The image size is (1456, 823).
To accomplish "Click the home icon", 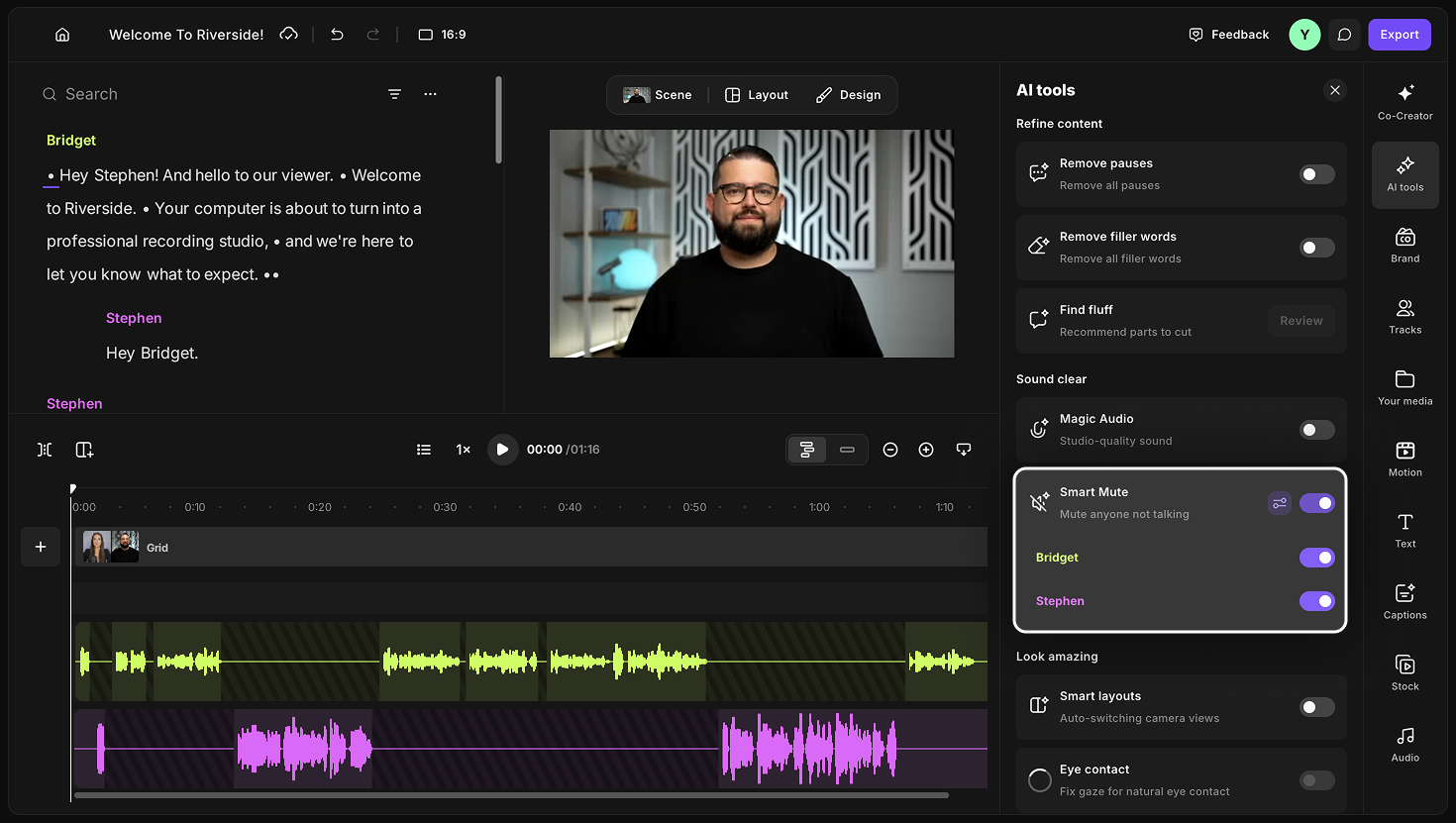I will (x=62, y=35).
